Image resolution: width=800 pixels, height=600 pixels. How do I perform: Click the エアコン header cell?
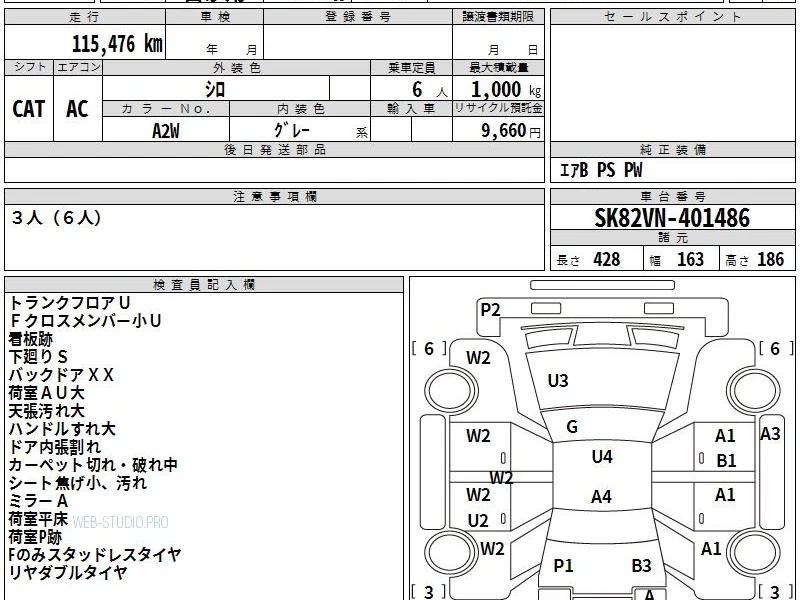tap(78, 67)
